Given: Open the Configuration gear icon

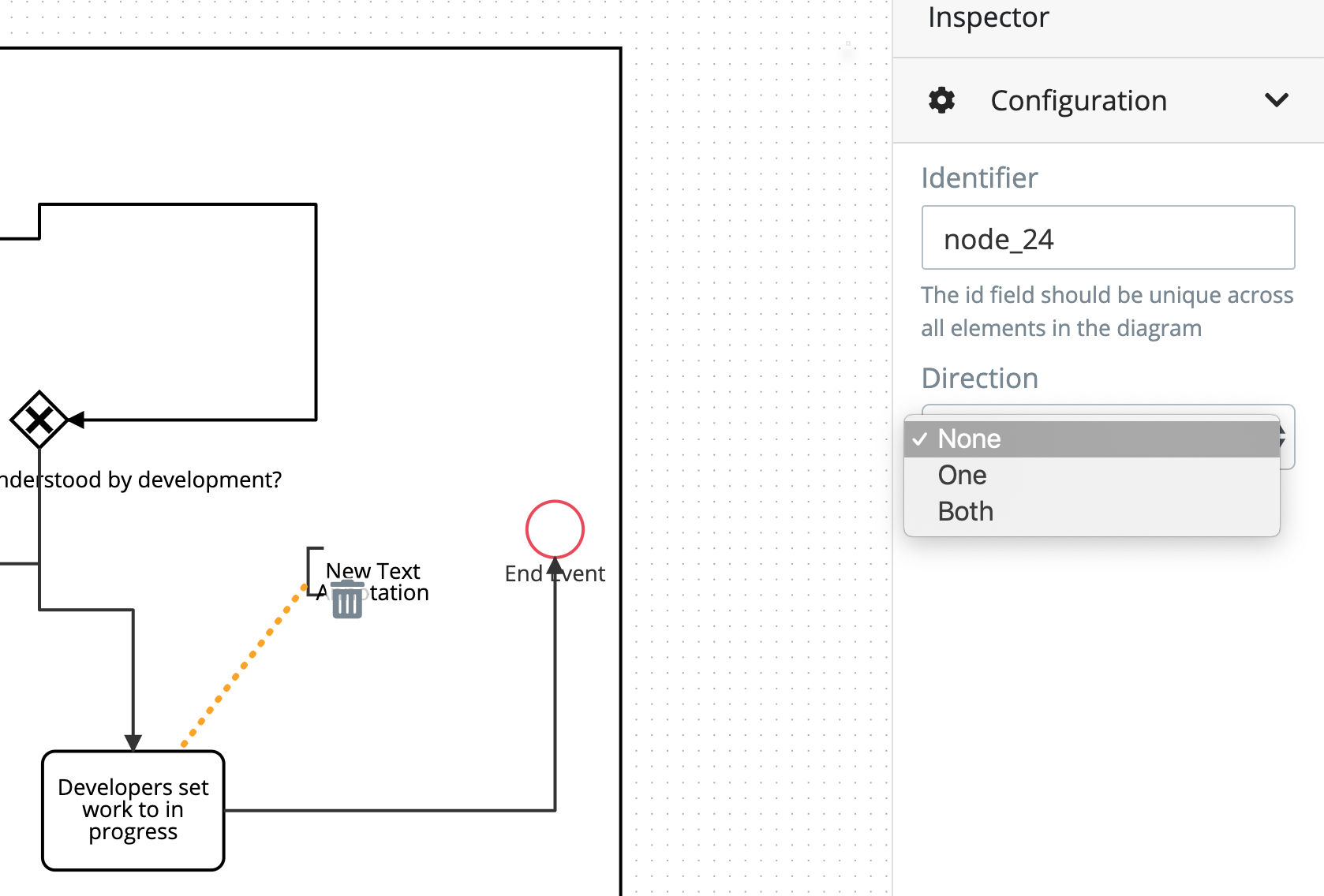Looking at the screenshot, I should pyautogui.click(x=941, y=100).
